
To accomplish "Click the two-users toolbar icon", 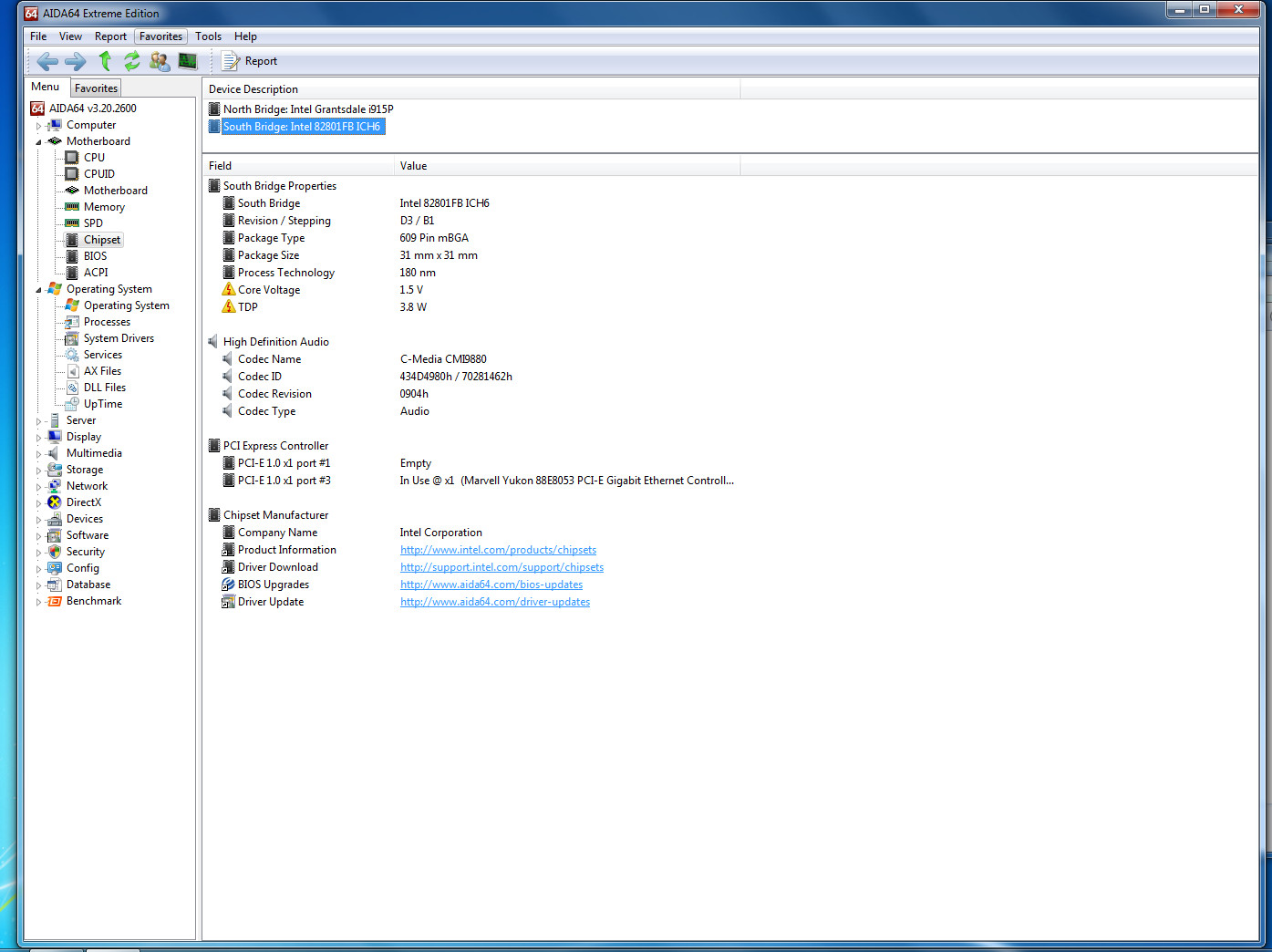I will pyautogui.click(x=160, y=61).
